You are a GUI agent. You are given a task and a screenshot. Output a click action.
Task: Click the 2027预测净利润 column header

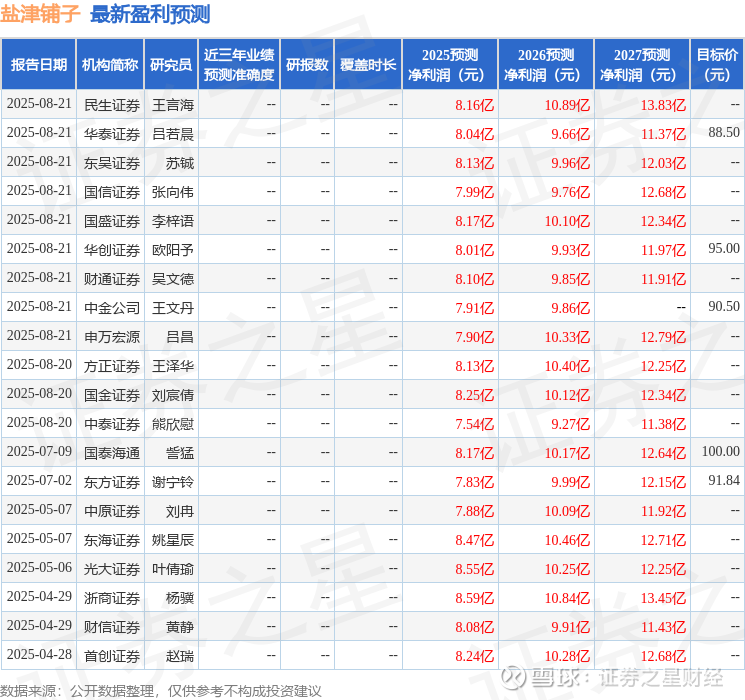pos(642,65)
